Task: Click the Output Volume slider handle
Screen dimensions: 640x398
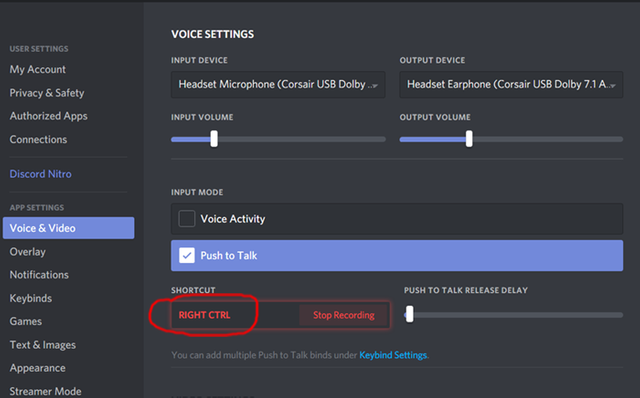Action: pos(469,139)
